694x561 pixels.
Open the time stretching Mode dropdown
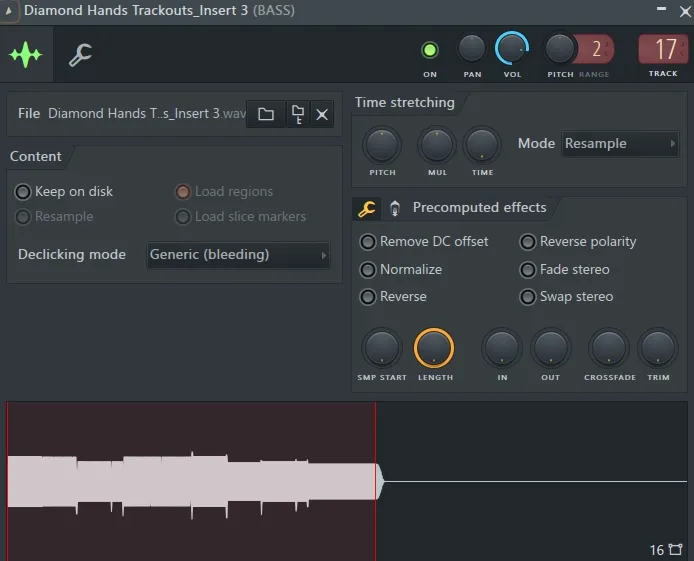pyautogui.click(x=620, y=143)
